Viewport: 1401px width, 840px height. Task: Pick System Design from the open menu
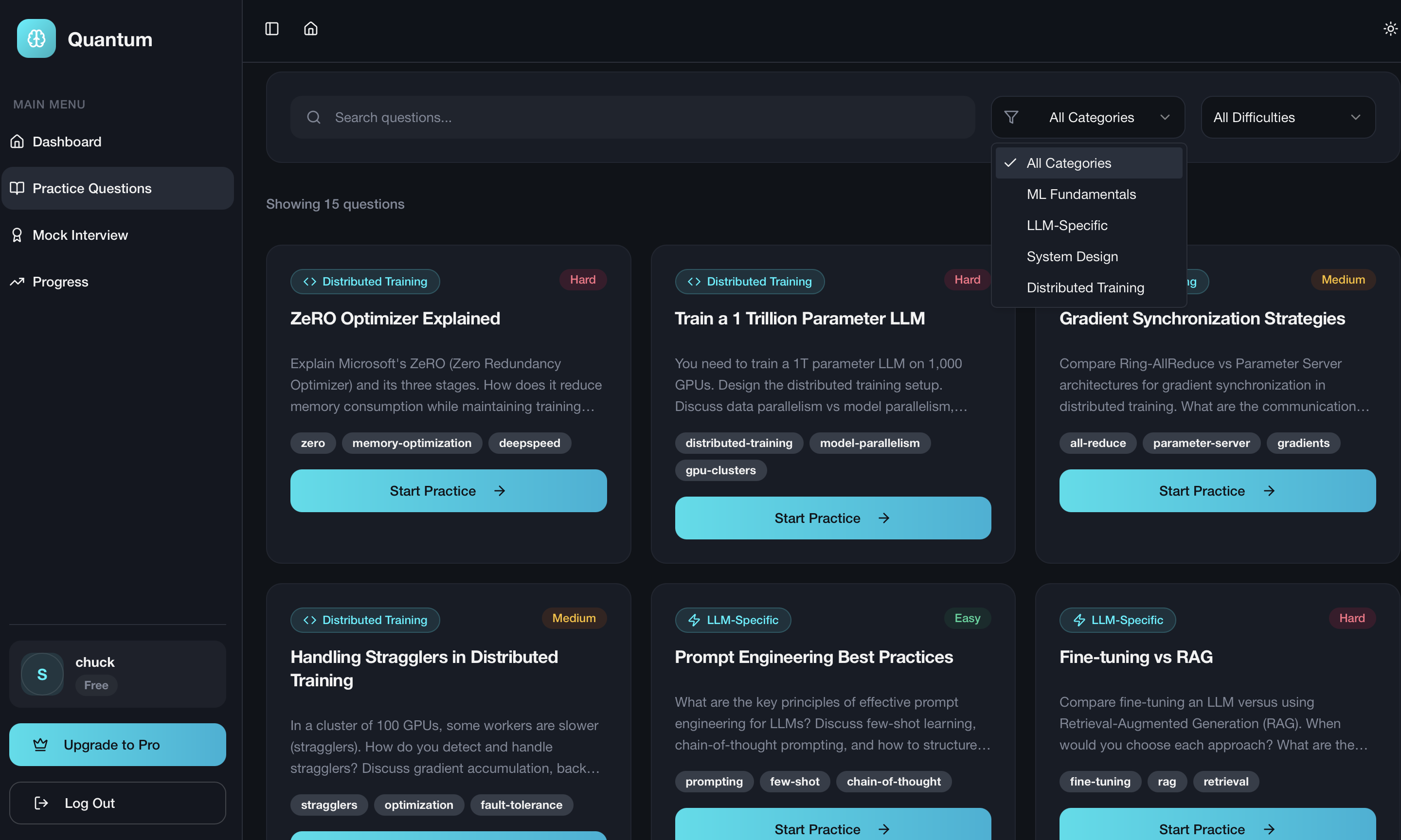[1072, 256]
